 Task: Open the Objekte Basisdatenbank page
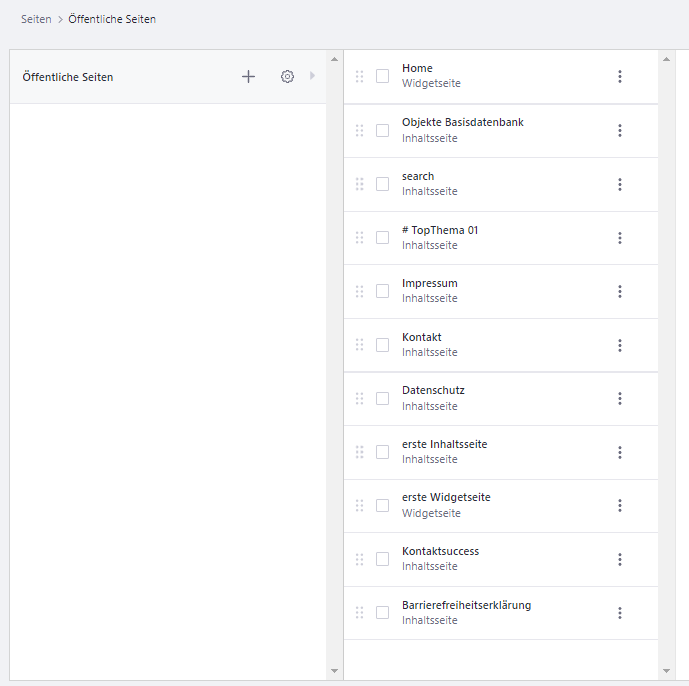(x=462, y=123)
